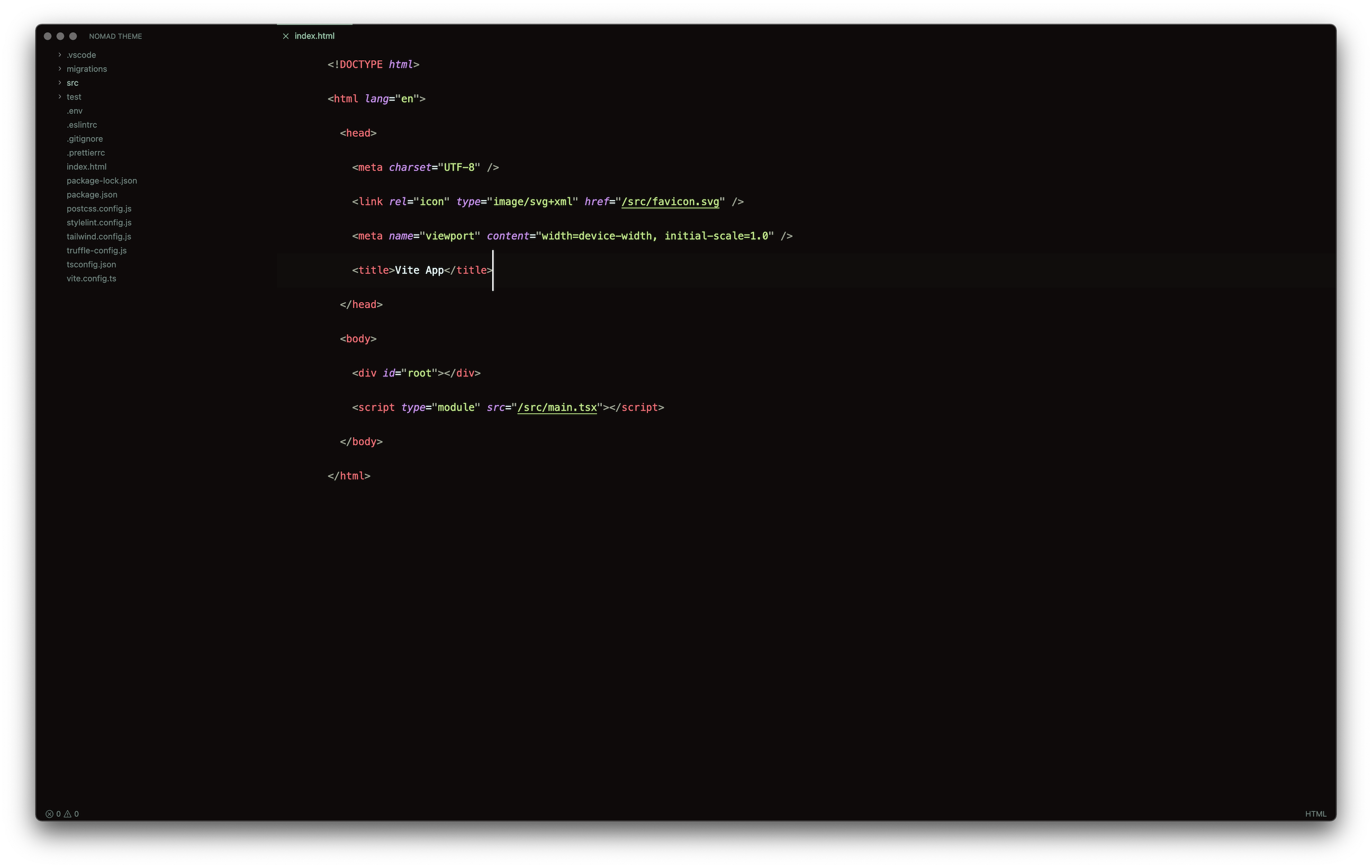Open package.json from the file tree

(x=92, y=195)
